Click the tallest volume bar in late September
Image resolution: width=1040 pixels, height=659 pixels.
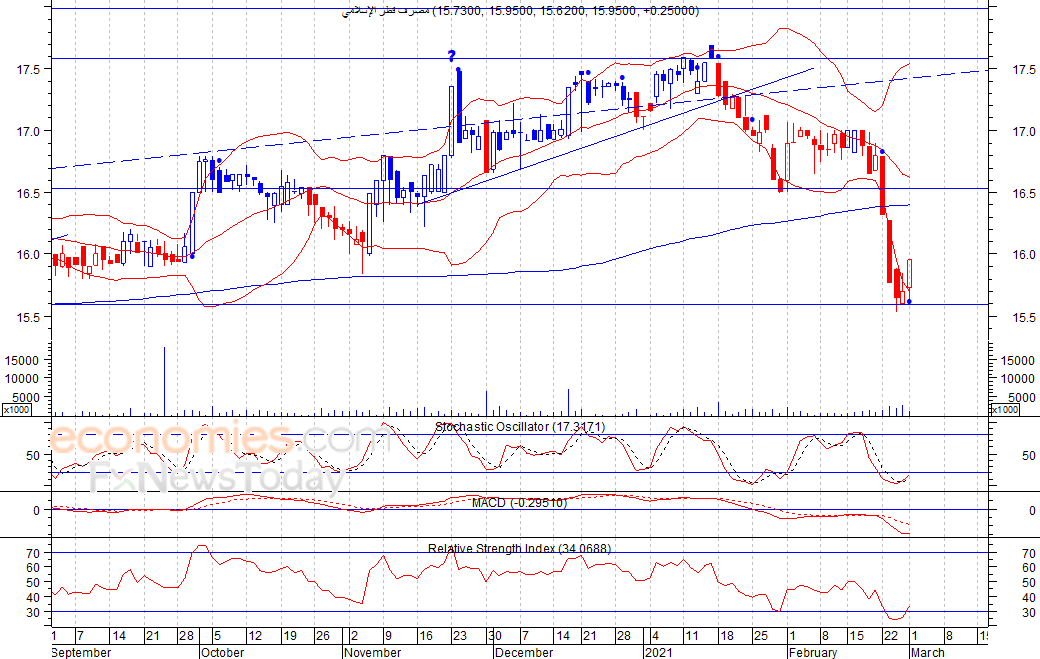(164, 380)
